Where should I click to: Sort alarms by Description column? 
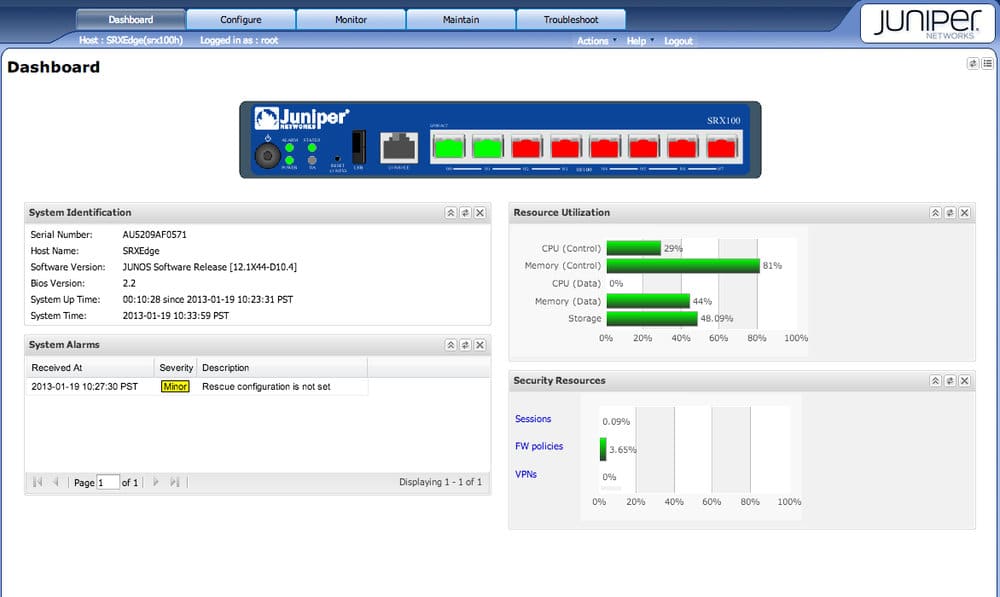pyautogui.click(x=283, y=368)
